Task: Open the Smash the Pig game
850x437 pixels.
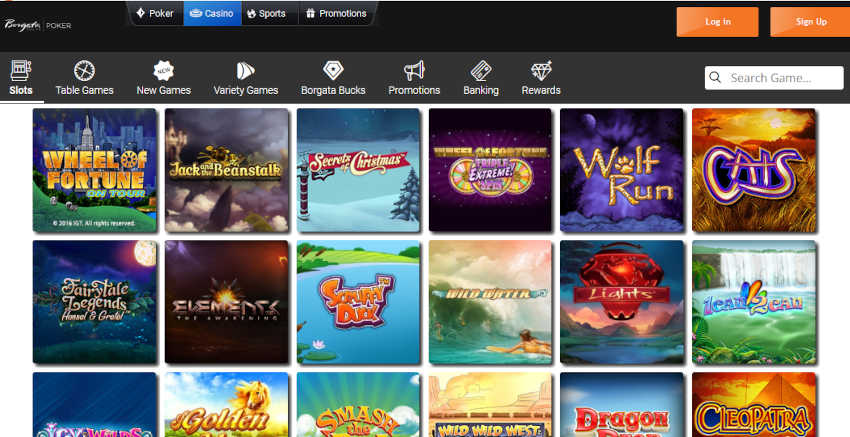Action: [x=358, y=404]
